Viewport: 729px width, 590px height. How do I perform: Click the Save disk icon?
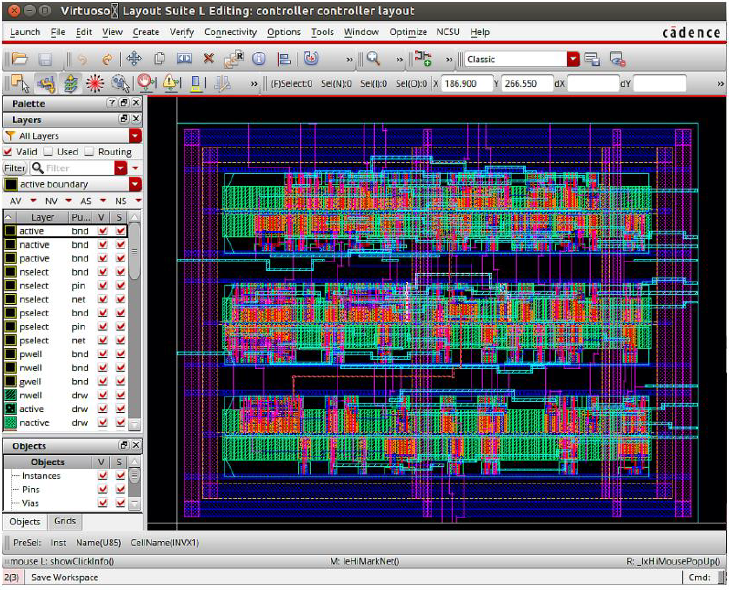tap(45, 59)
